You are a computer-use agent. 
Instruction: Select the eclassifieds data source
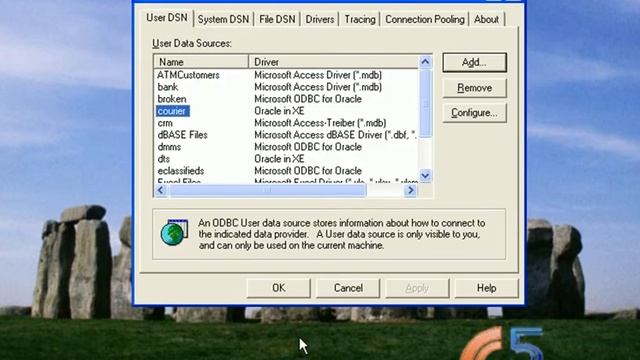[181, 171]
